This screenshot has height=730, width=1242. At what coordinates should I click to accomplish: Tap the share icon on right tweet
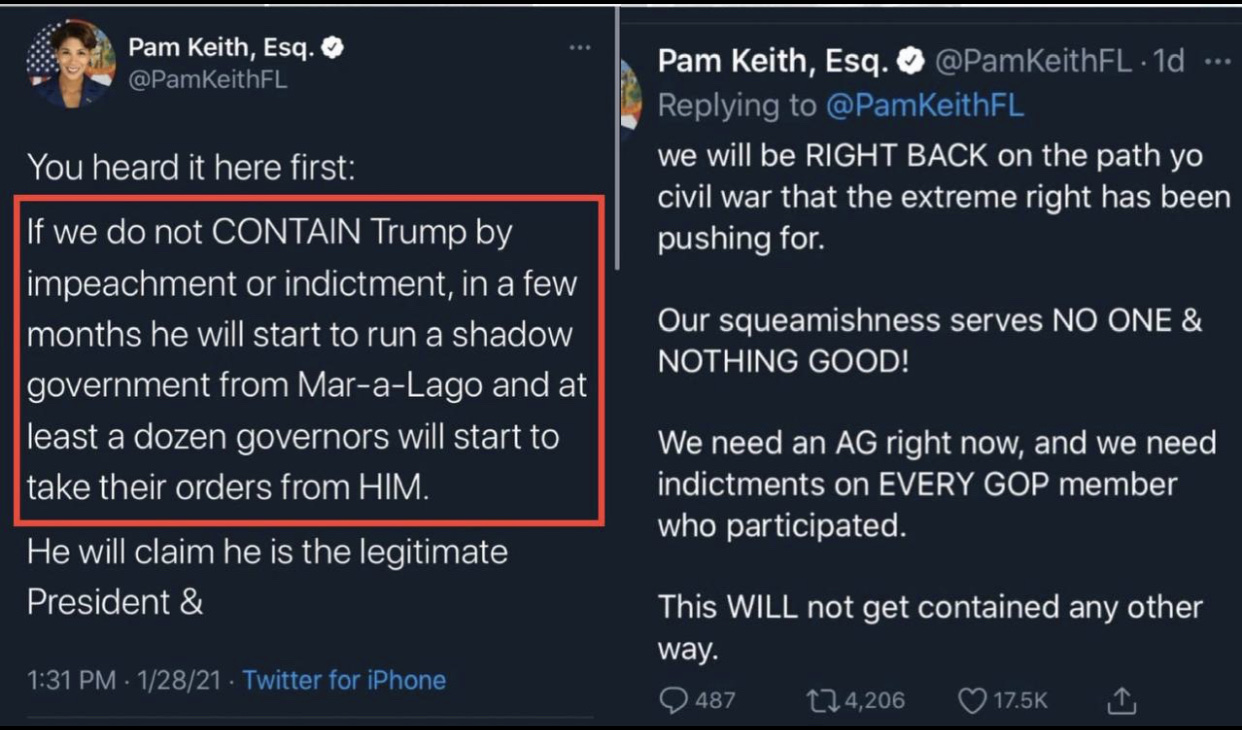coord(1122,699)
